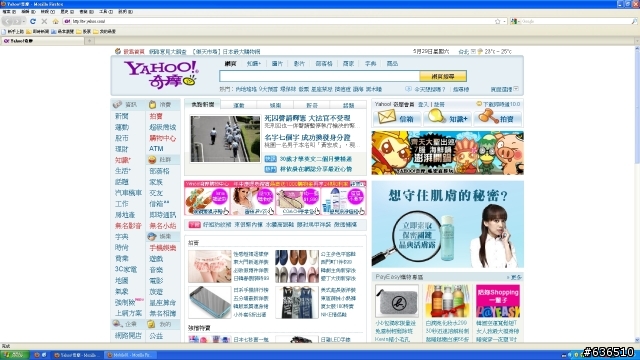640x360 pixels.
Task: Open the smartphone product thumbnail in 拍賣
Action: pyautogui.click(x=209, y=302)
